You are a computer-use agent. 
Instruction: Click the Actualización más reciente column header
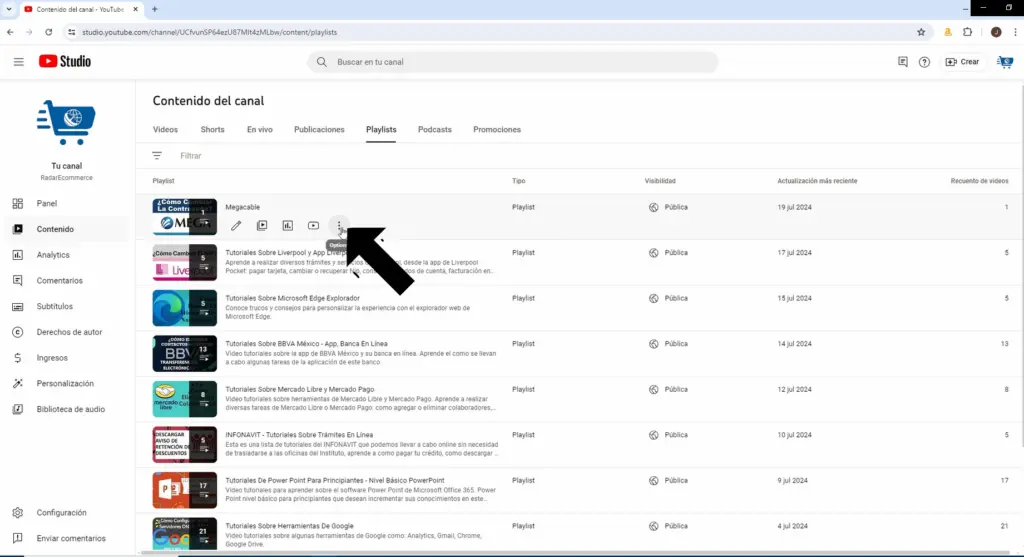[817, 181]
